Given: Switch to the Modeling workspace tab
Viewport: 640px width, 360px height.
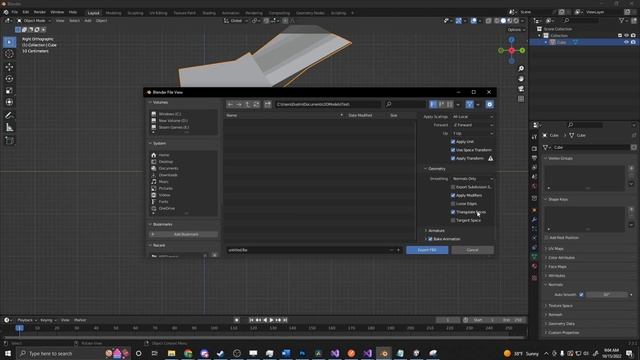Looking at the screenshot, I should coord(113,13).
